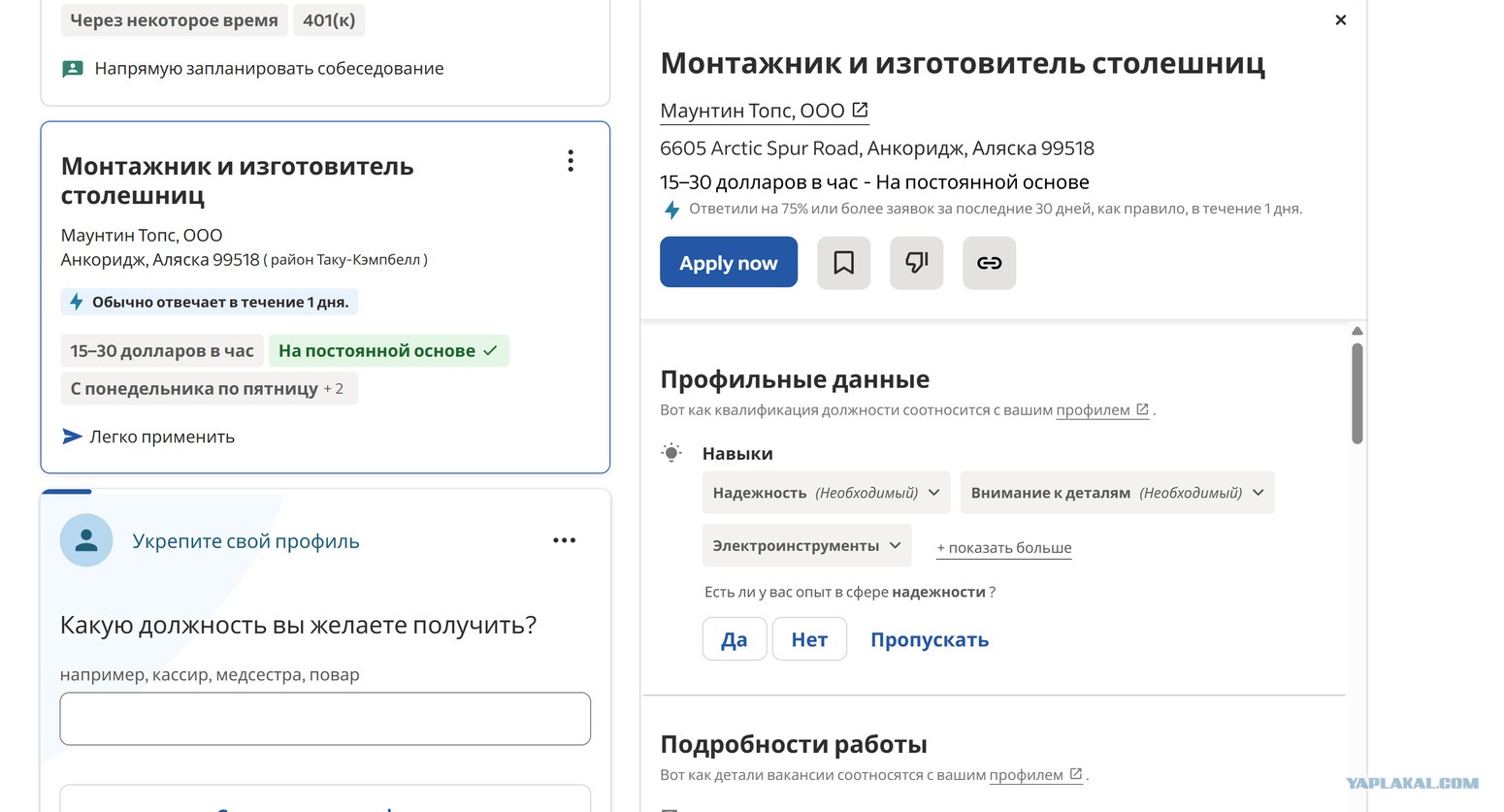Mark job as not interested with the thumbs-down icon
Viewport: 1504px width, 812px height.
(x=916, y=263)
